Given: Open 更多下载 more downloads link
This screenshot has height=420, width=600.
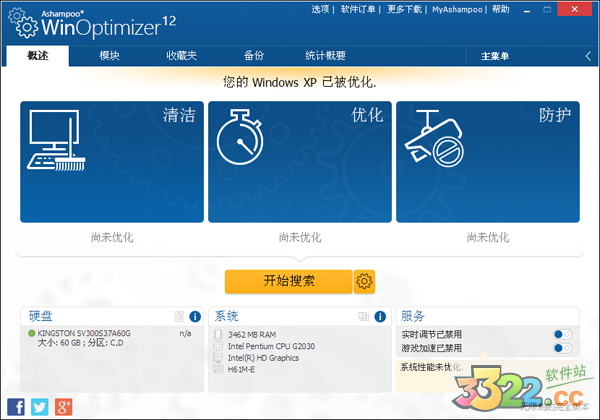Looking at the screenshot, I should 404,9.
